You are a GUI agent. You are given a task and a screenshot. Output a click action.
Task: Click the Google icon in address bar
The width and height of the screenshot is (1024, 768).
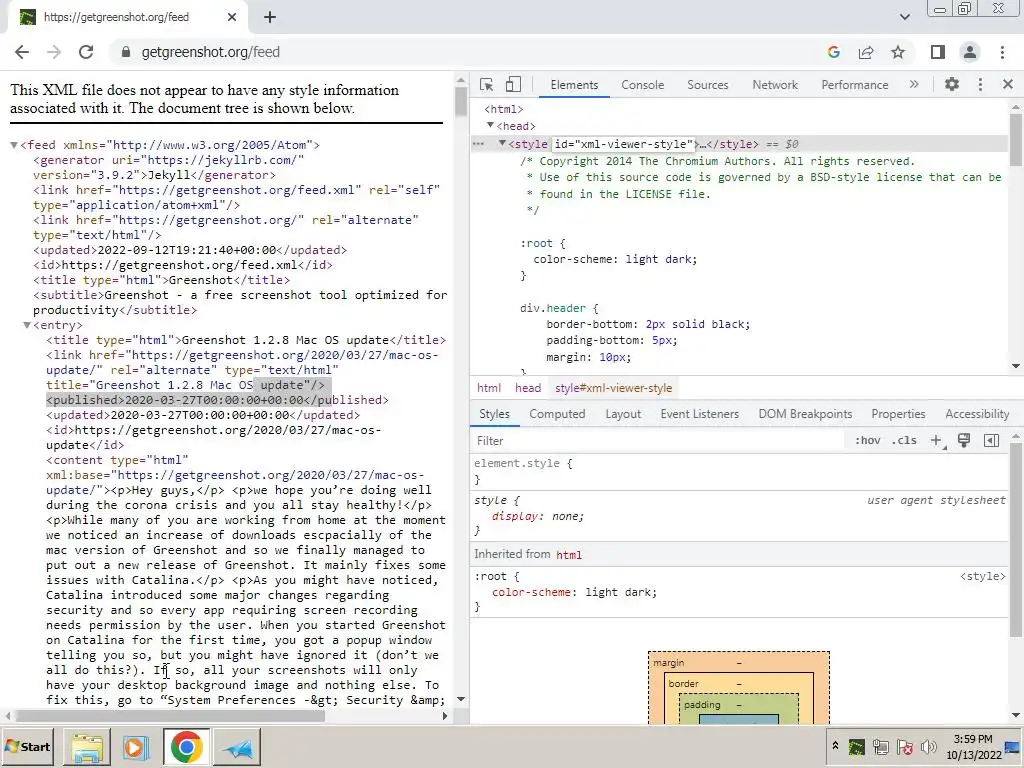click(833, 52)
